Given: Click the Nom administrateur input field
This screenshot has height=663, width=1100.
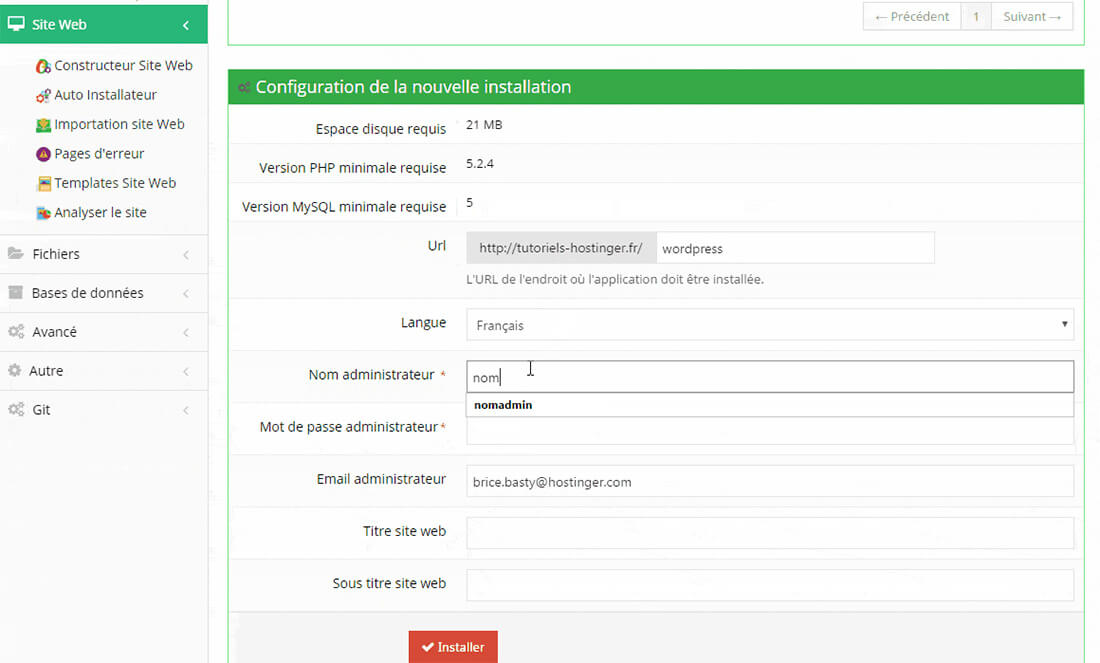Looking at the screenshot, I should [770, 377].
